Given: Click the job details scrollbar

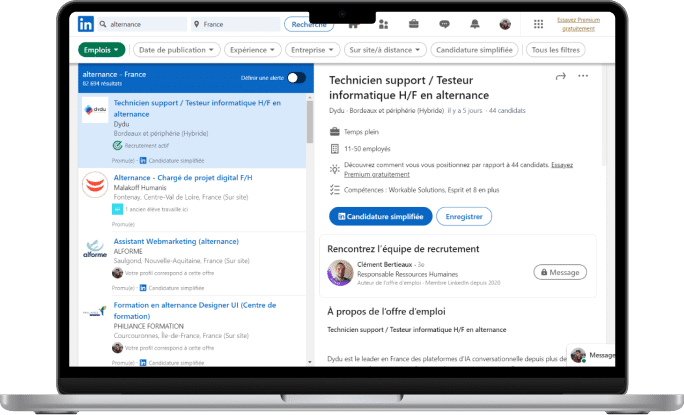Looking at the screenshot, I should (604, 116).
